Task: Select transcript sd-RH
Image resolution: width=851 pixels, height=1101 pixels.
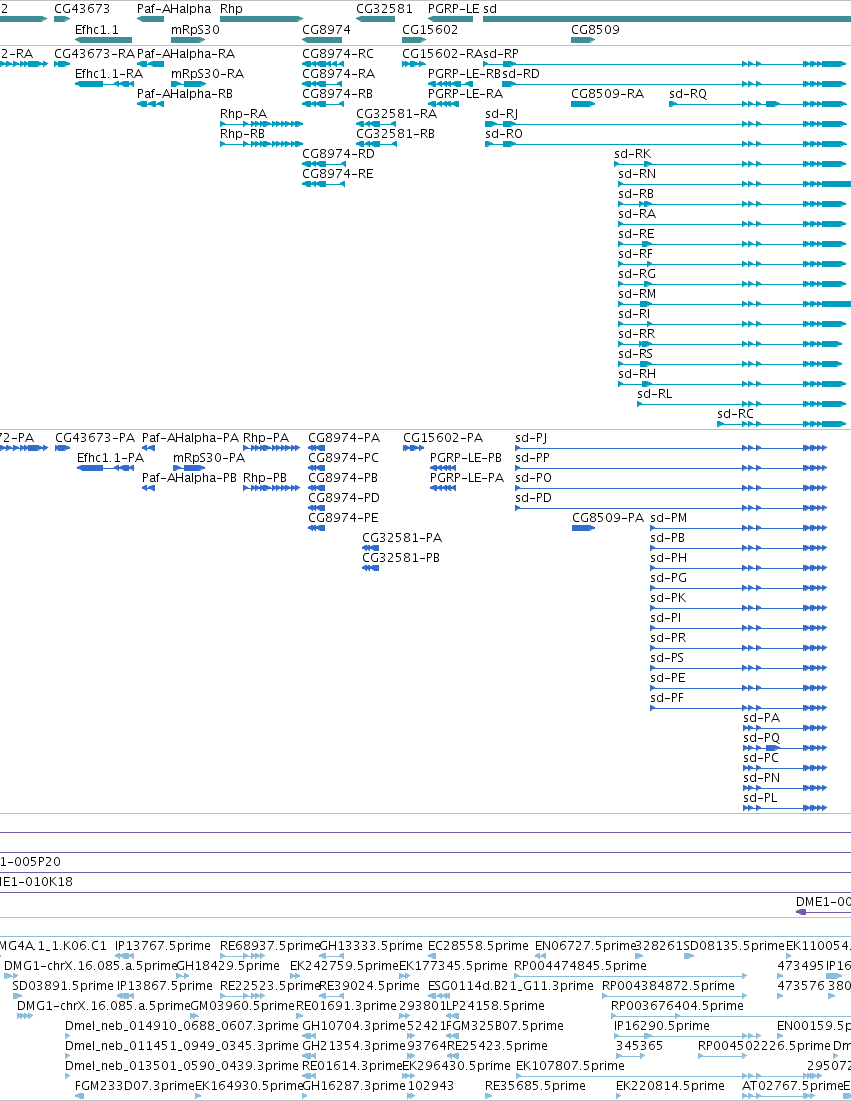Action: (637, 374)
